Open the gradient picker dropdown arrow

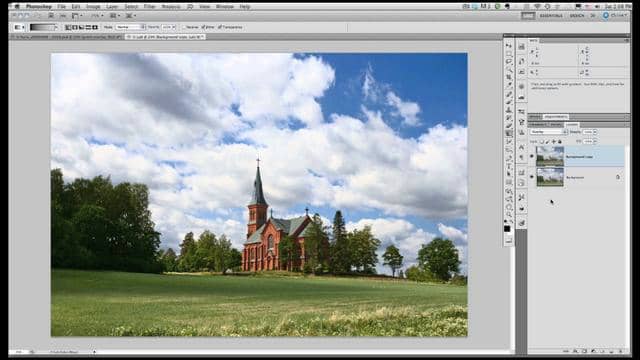[x=56, y=27]
